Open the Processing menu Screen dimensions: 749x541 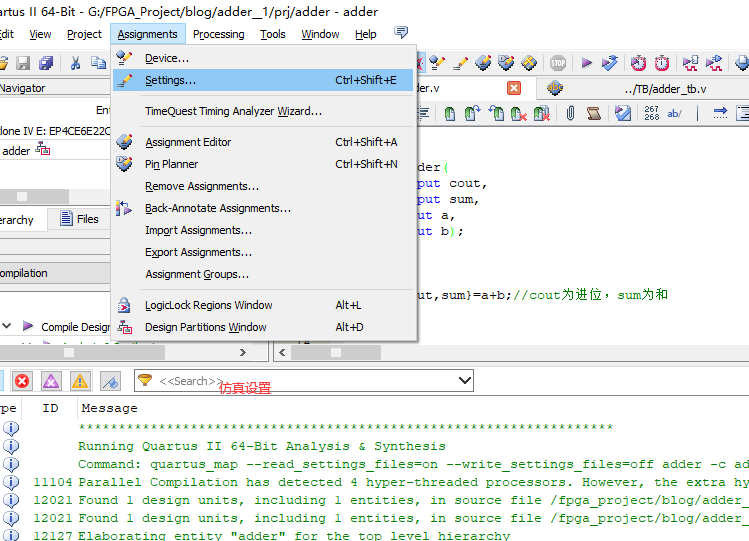click(x=218, y=34)
